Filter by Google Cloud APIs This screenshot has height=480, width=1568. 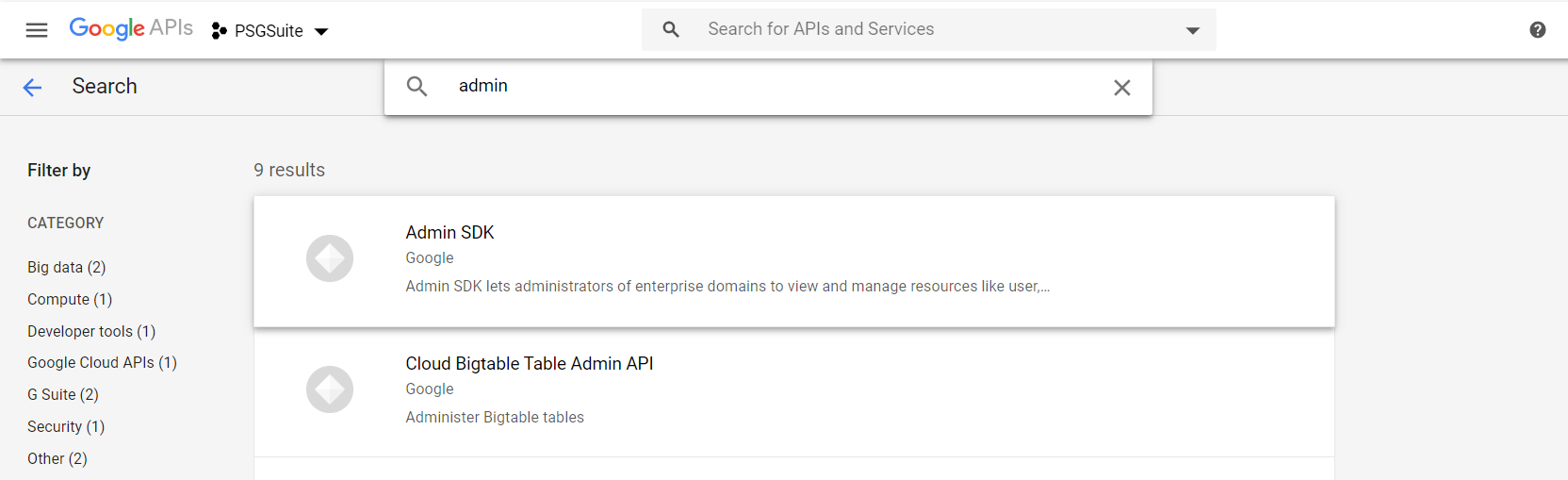102,363
